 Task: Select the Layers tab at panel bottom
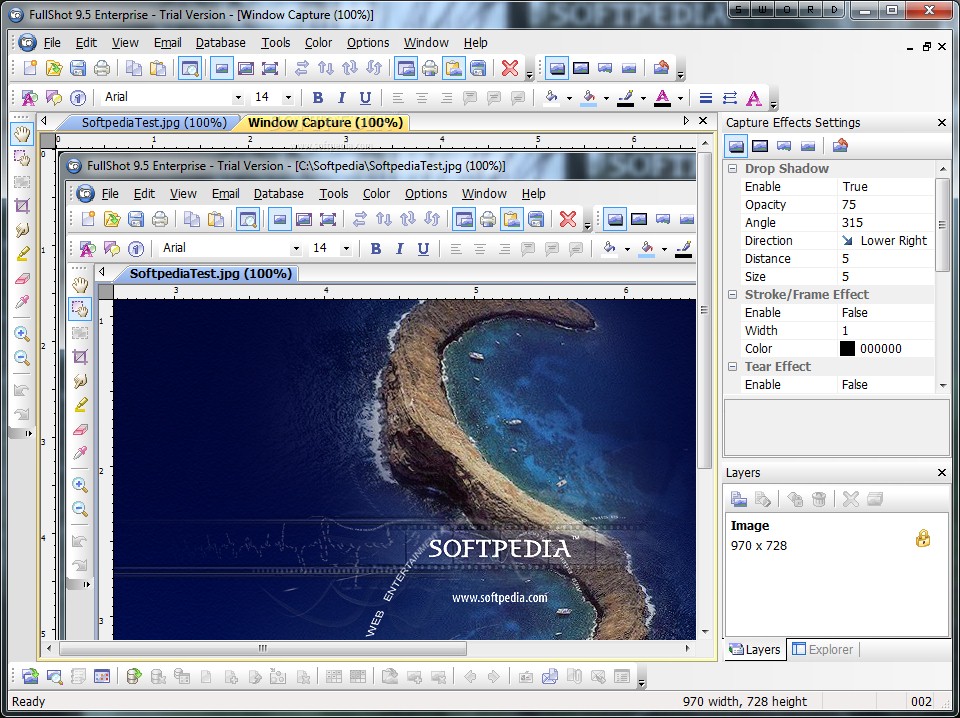[x=755, y=649]
